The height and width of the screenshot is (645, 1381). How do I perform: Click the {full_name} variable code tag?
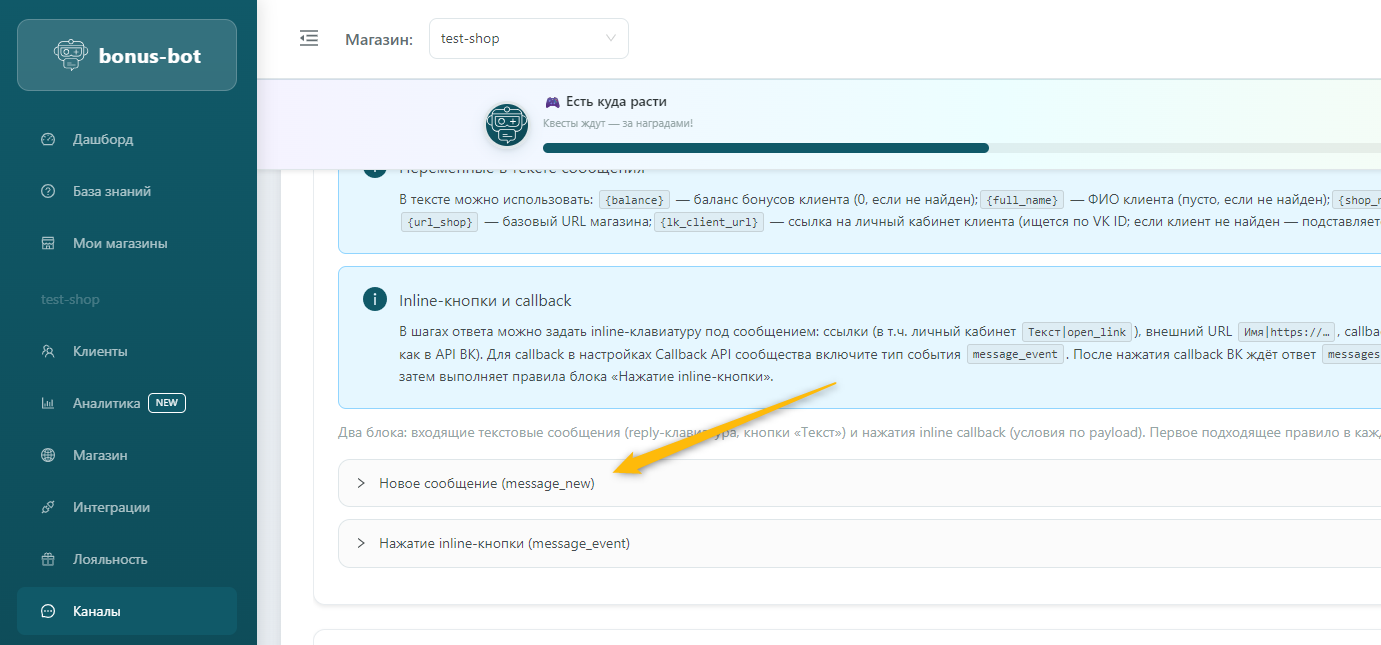coord(1022,199)
